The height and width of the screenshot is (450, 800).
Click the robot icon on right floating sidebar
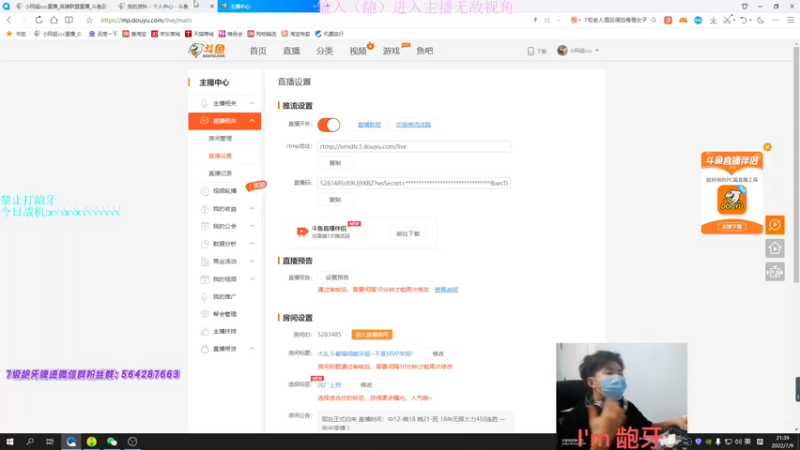(774, 272)
